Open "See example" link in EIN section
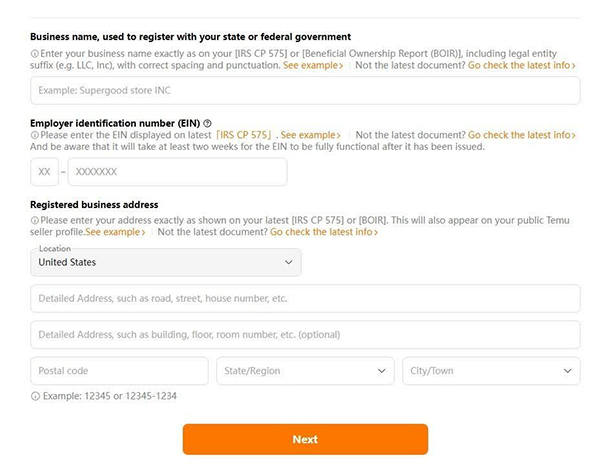The height and width of the screenshot is (471, 600). pyautogui.click(x=310, y=135)
